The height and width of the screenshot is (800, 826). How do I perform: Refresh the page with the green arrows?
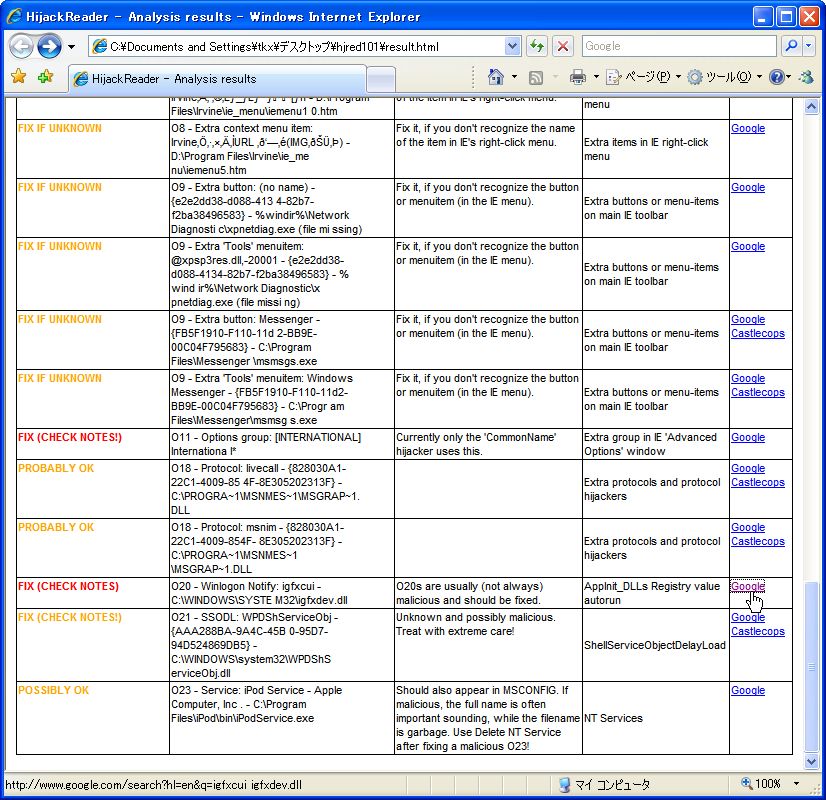coord(537,46)
